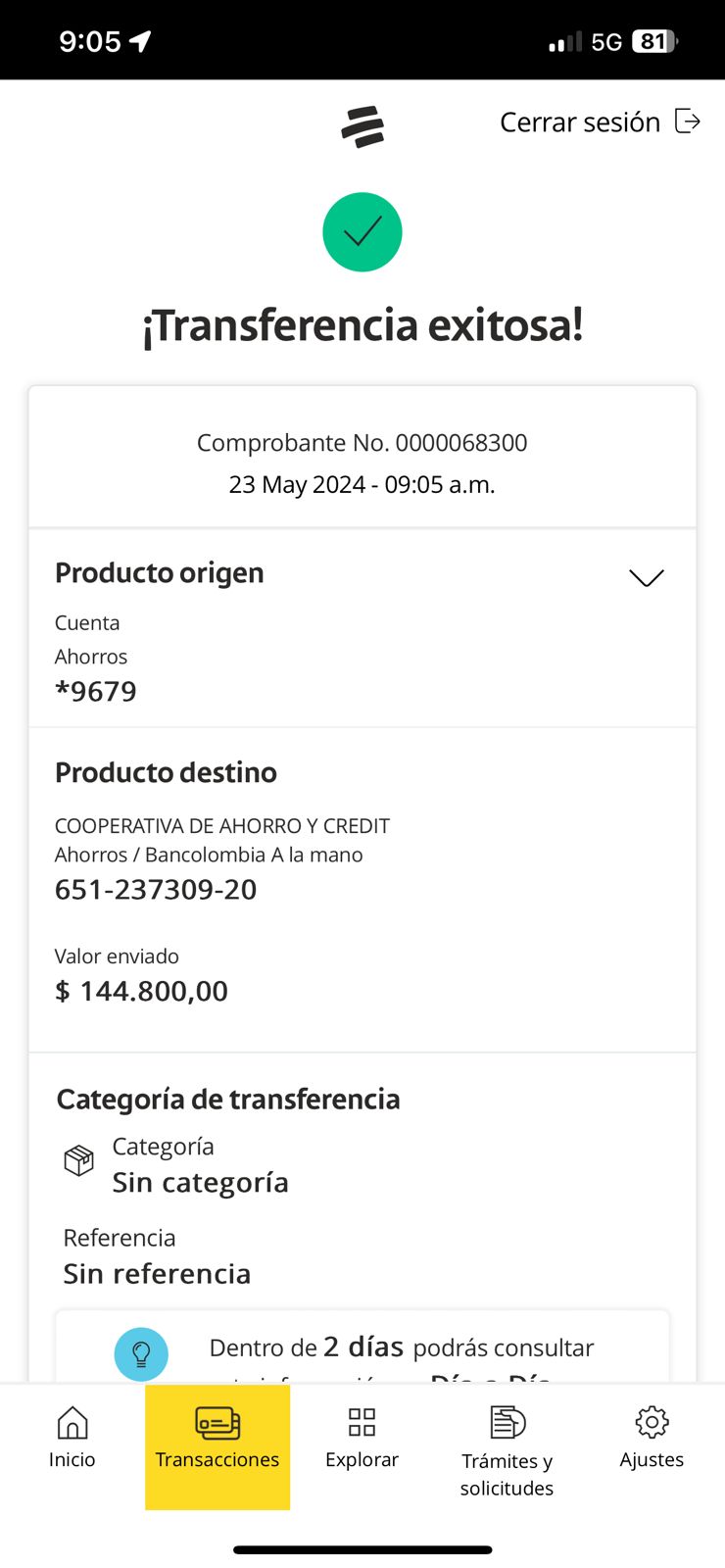Tap the blue lightbulb tip icon
The height and width of the screenshot is (1568, 725).
141,1353
